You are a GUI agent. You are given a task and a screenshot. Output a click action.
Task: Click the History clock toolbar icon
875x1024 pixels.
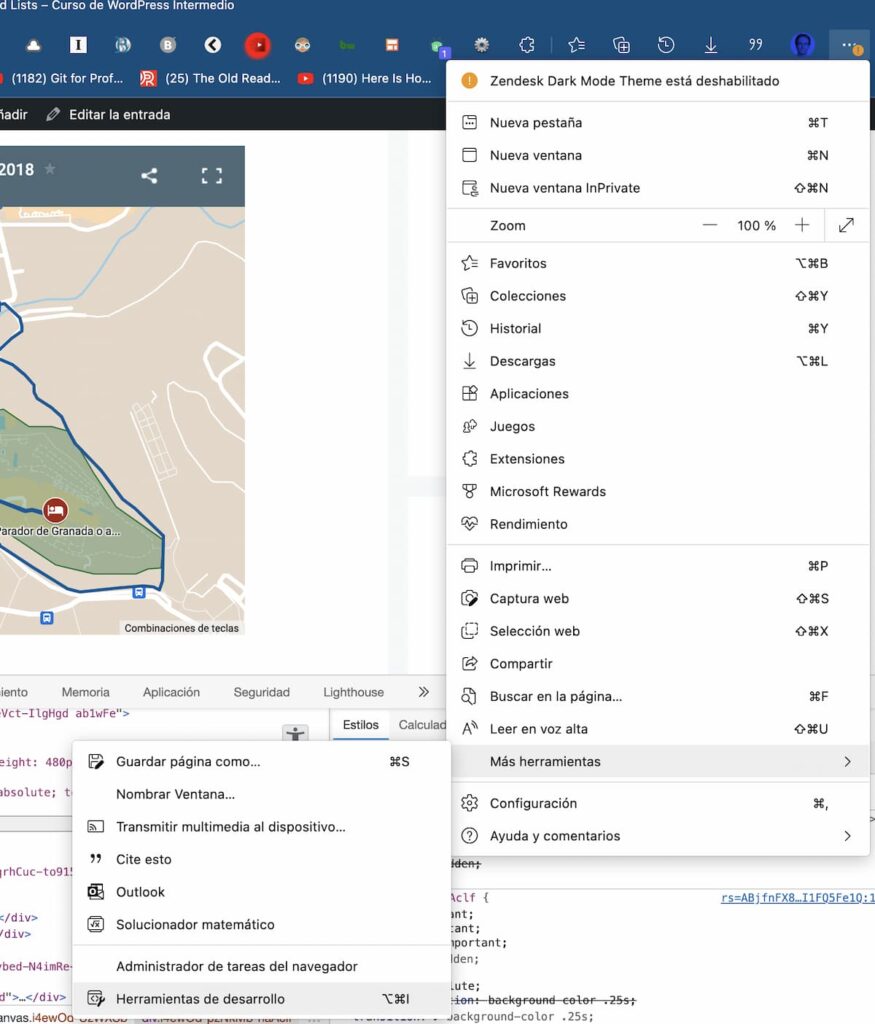(x=665, y=45)
